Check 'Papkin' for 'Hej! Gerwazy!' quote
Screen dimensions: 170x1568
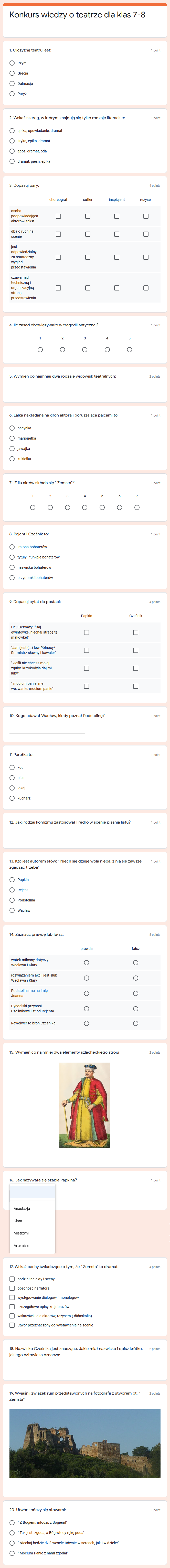point(87,632)
